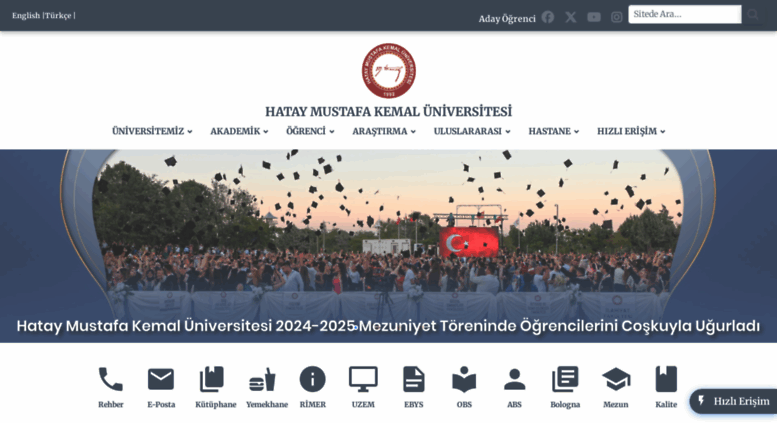Open the EBYS document icon
777x423 pixels.
click(414, 380)
